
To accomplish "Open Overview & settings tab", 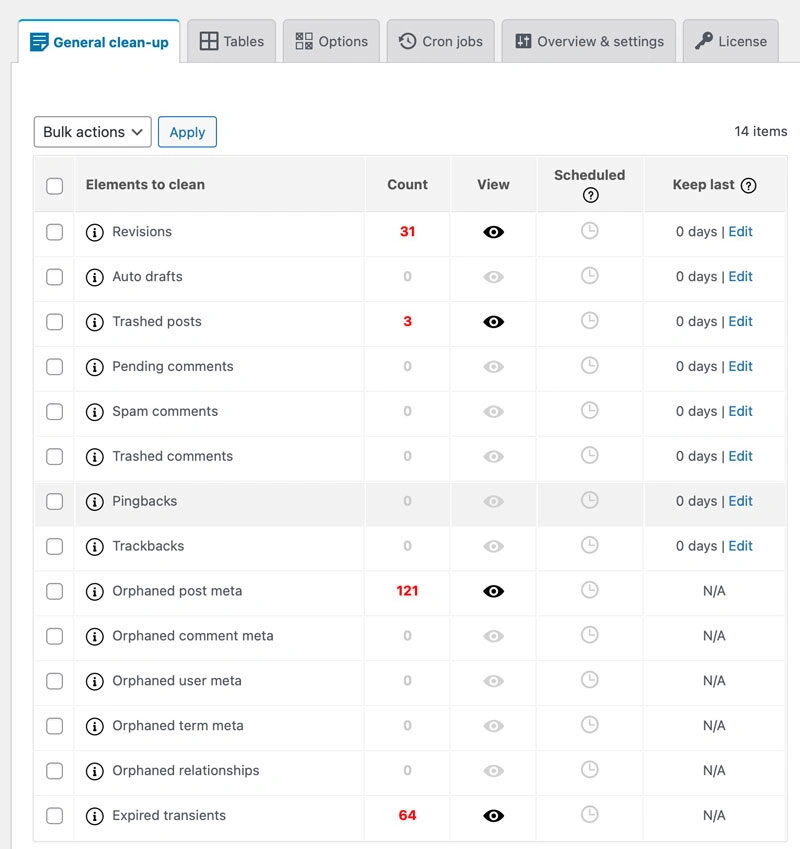I will [589, 41].
